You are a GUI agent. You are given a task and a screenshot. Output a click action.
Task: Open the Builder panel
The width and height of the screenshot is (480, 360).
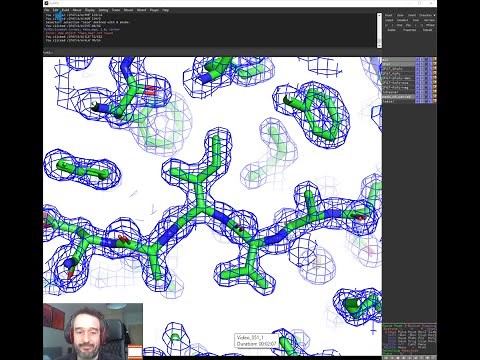pyautogui.click(x=392, y=30)
